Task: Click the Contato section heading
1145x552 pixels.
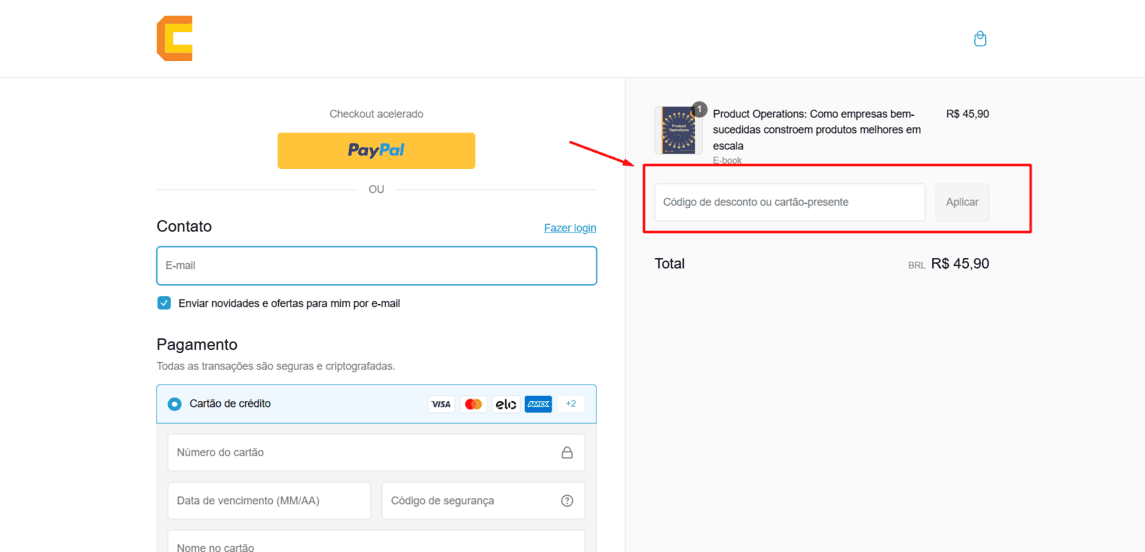Action: pos(184,226)
